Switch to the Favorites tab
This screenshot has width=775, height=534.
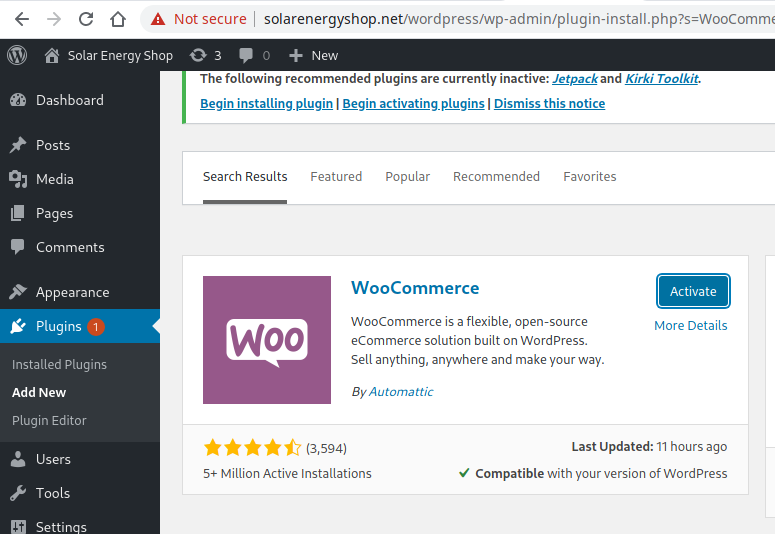590,177
